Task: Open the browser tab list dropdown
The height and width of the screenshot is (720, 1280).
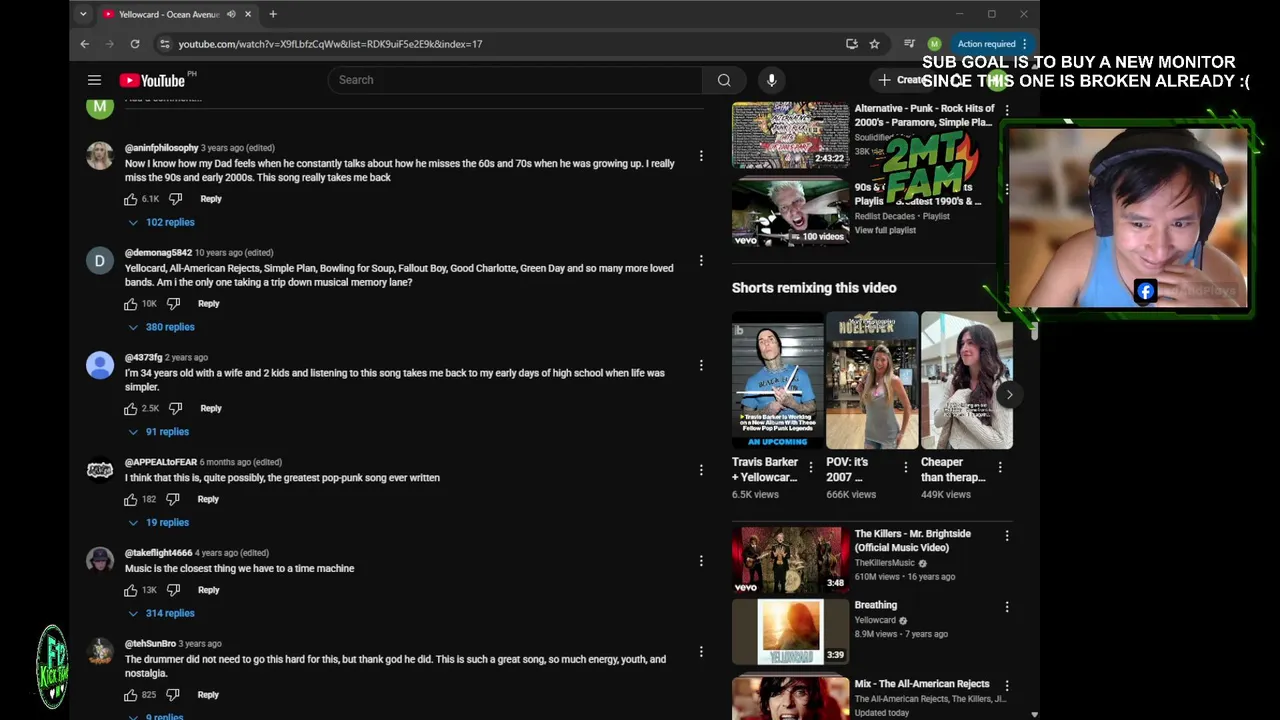Action: (x=83, y=14)
